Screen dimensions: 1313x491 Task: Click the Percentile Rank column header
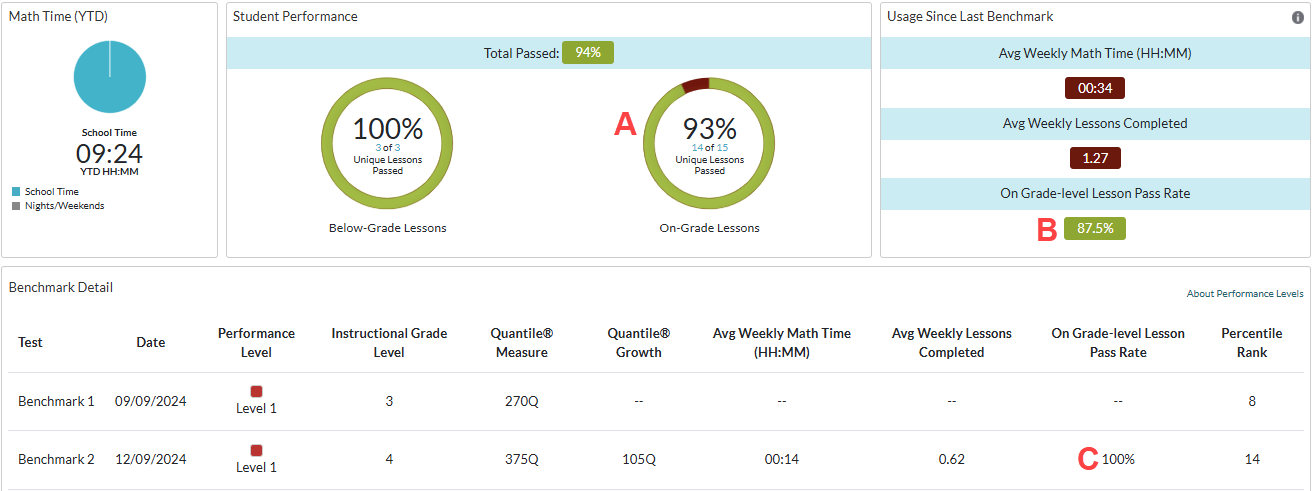[x=1251, y=343]
